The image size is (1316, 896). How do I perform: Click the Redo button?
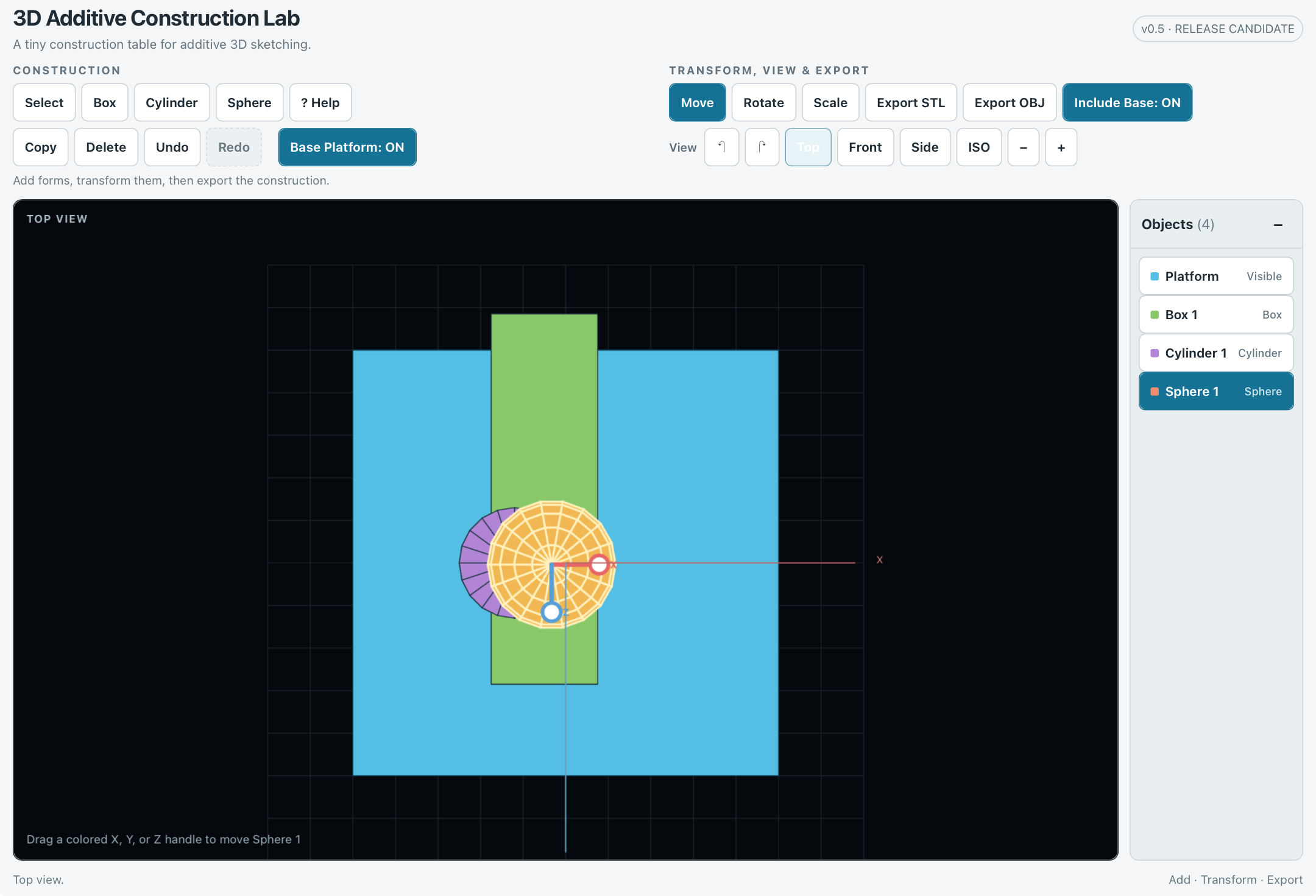click(x=234, y=147)
